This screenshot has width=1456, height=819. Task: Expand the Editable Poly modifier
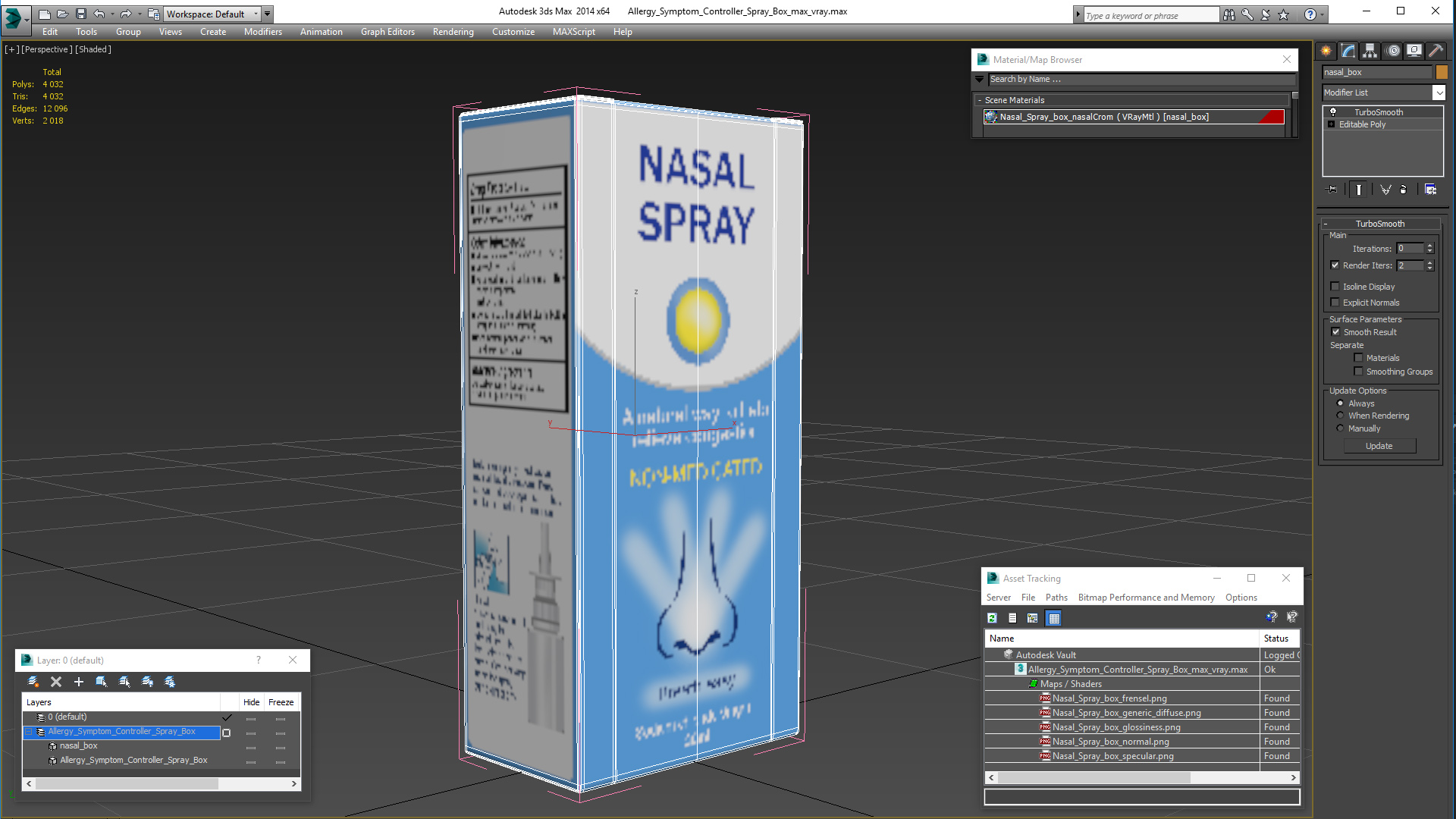click(x=1331, y=124)
